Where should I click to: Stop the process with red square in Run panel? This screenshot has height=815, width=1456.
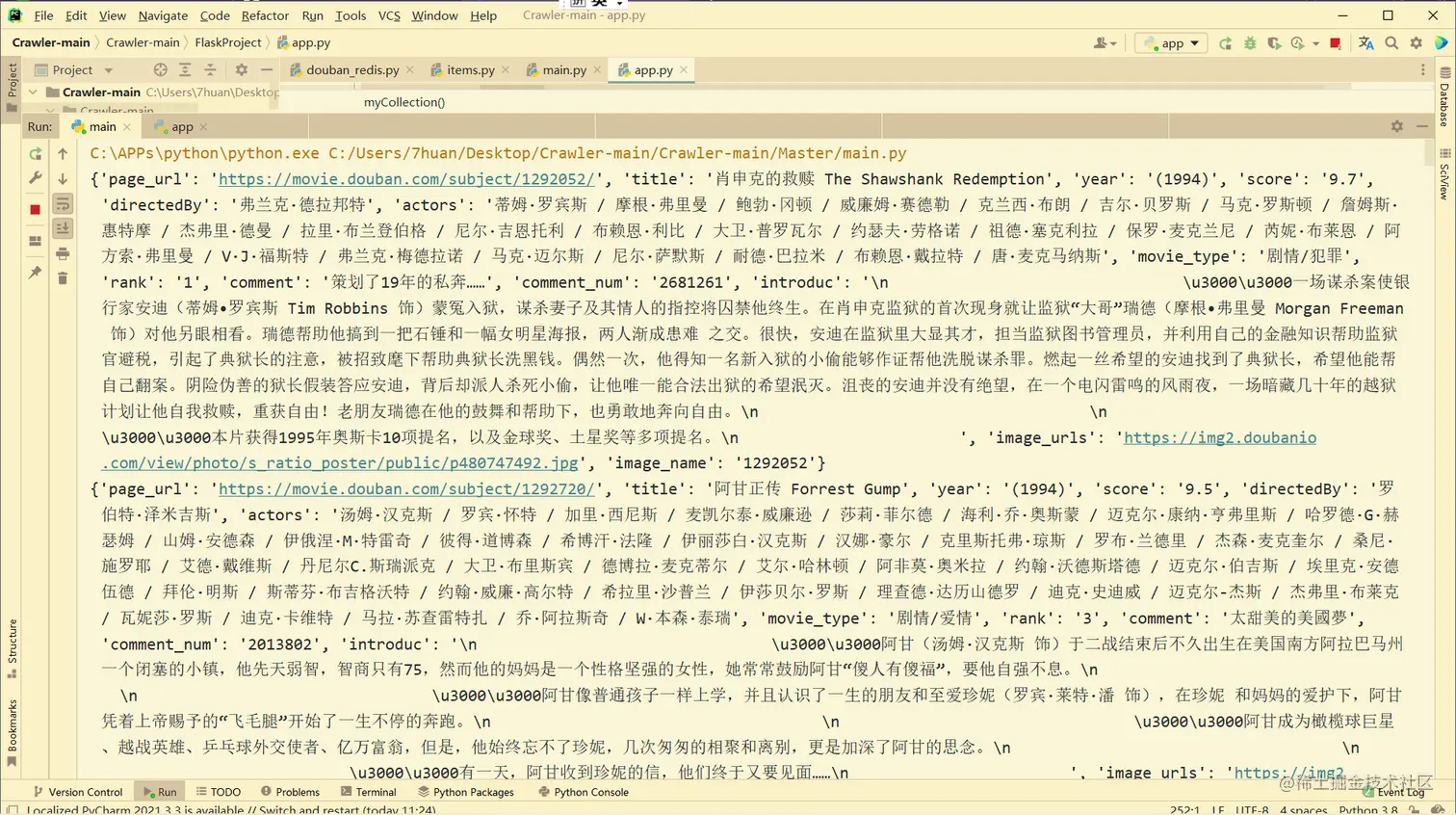pyautogui.click(x=36, y=209)
